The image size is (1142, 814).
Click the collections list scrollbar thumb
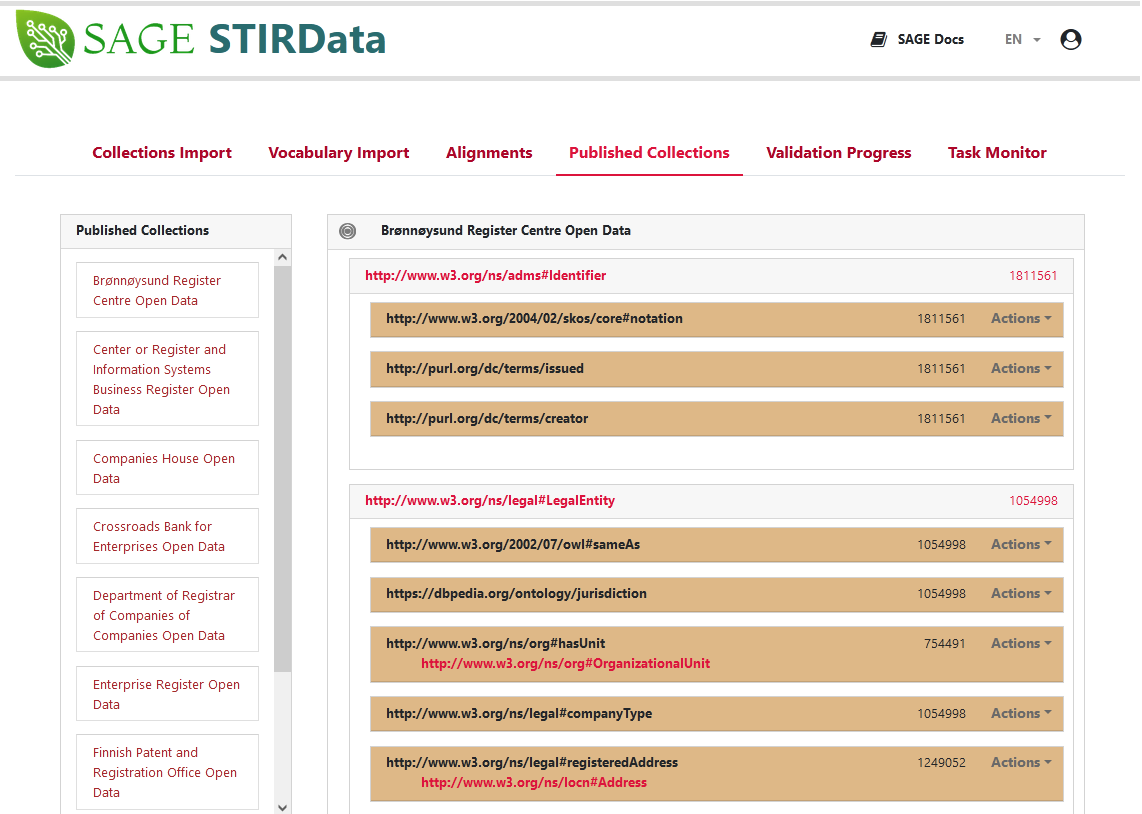tap(283, 469)
